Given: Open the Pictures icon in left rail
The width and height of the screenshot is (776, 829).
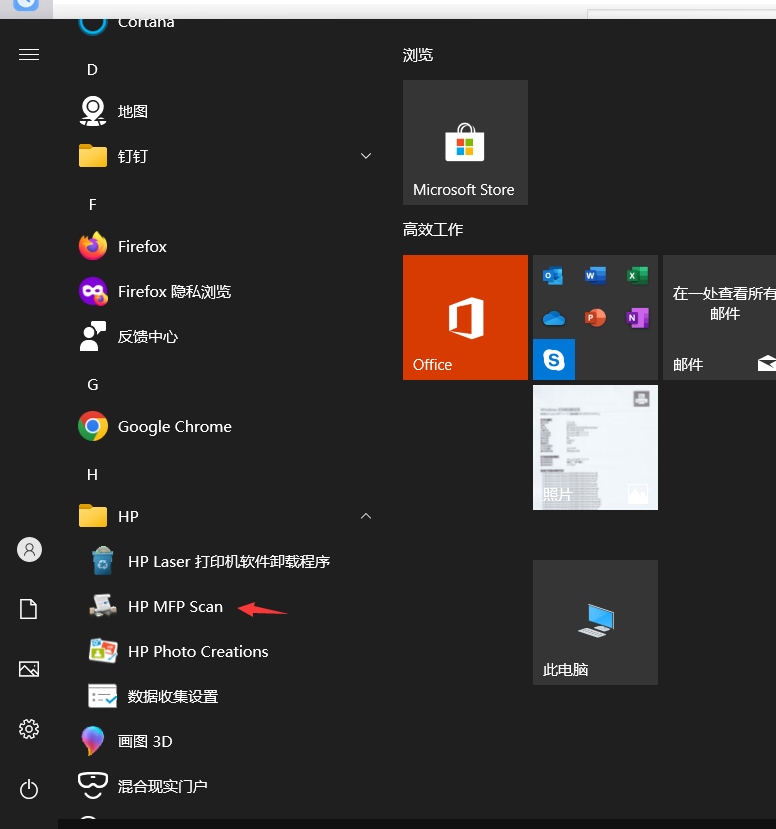Looking at the screenshot, I should coord(29,669).
